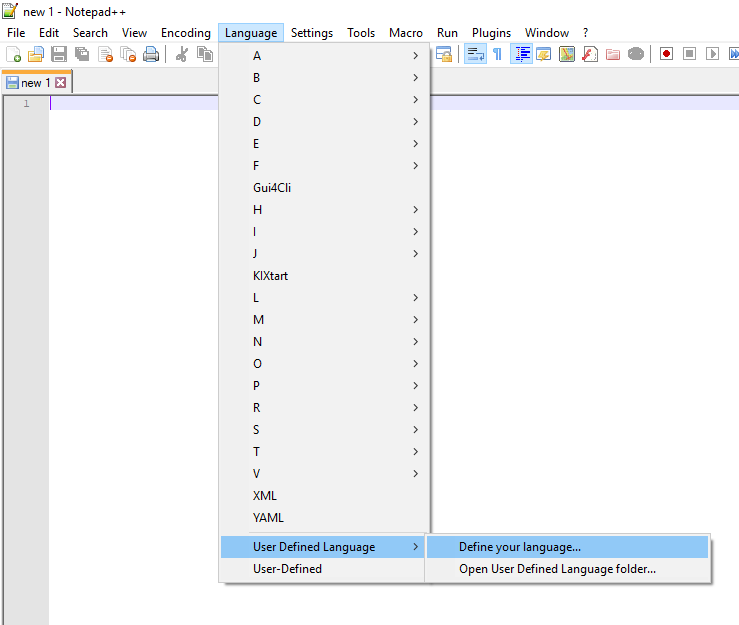Open the Run menu
Image resolution: width=739 pixels, height=625 pixels.
447,33
